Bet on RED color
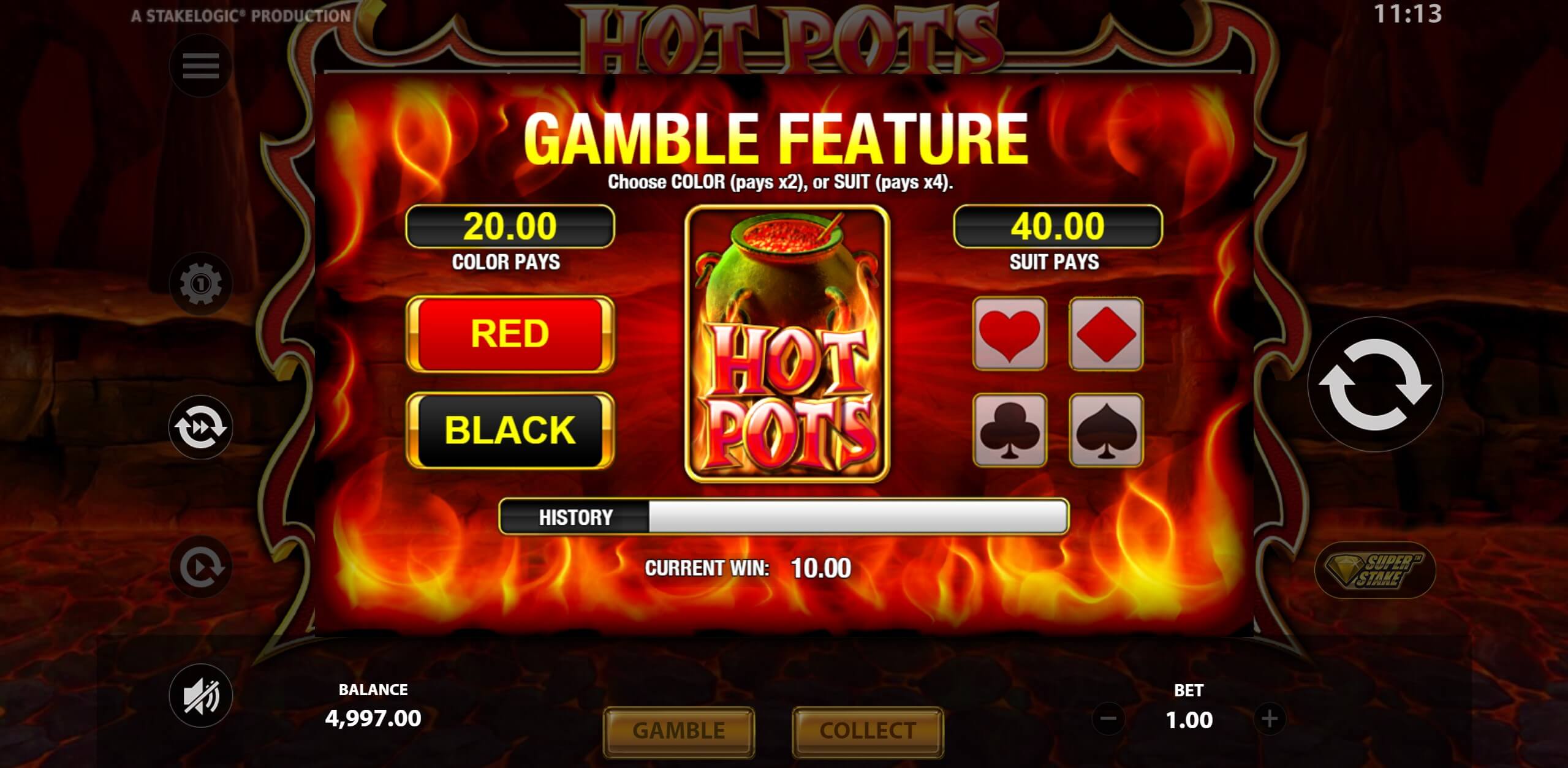 [510, 334]
